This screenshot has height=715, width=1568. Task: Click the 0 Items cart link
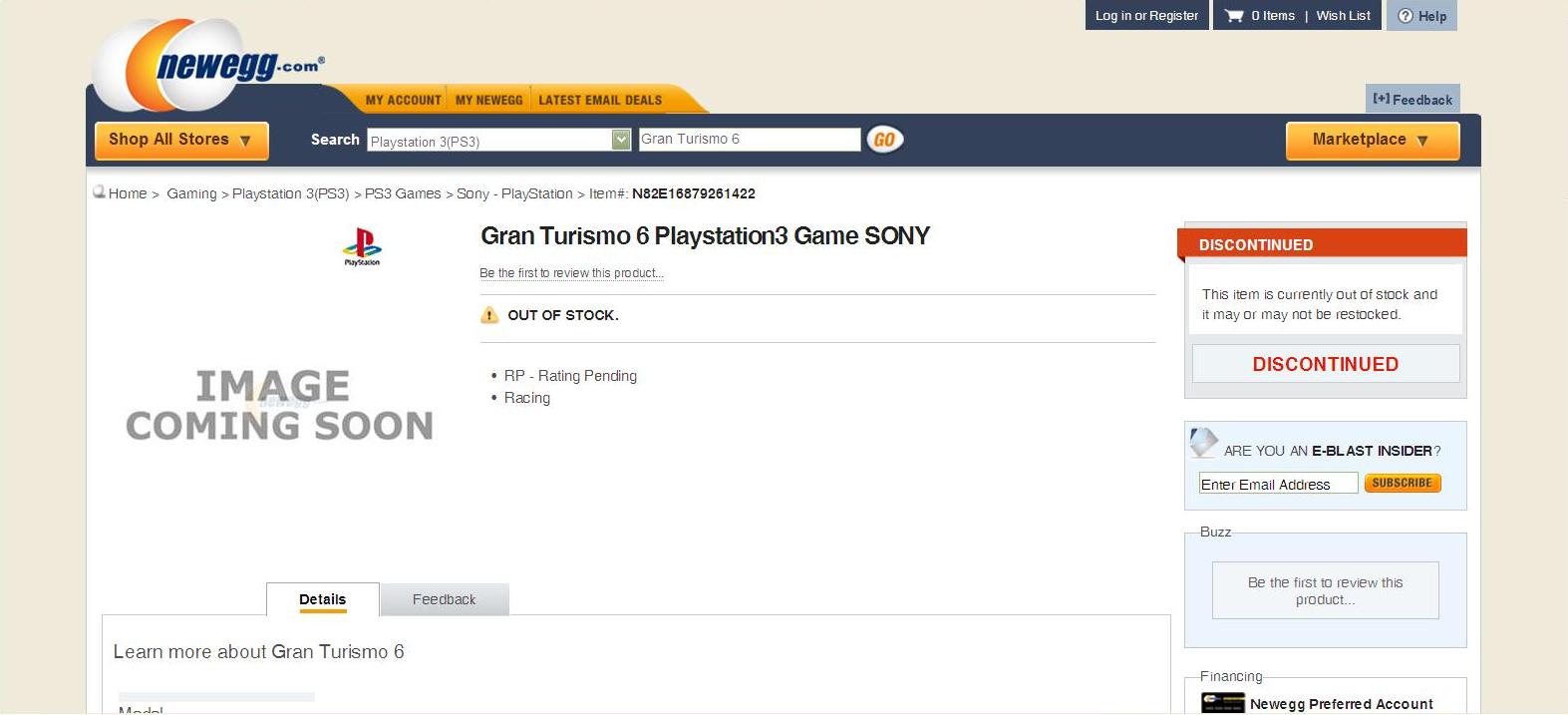[x=1273, y=15]
